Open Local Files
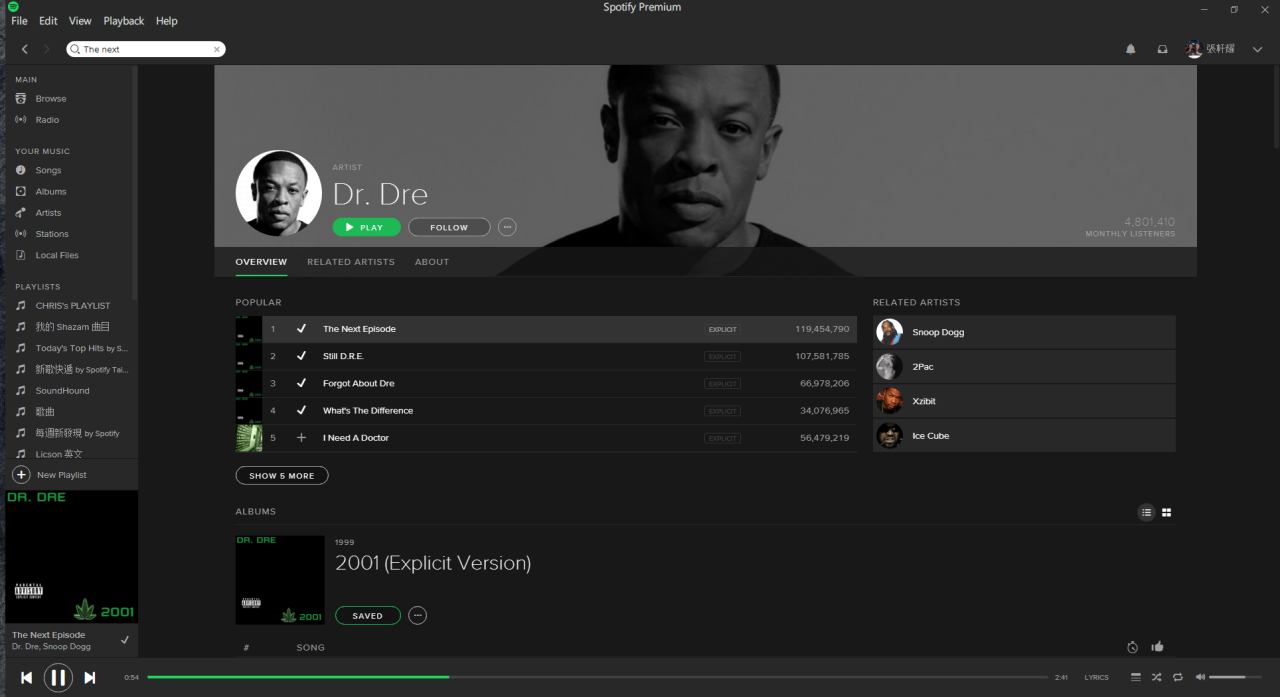The width and height of the screenshot is (1280, 697). [x=57, y=255]
